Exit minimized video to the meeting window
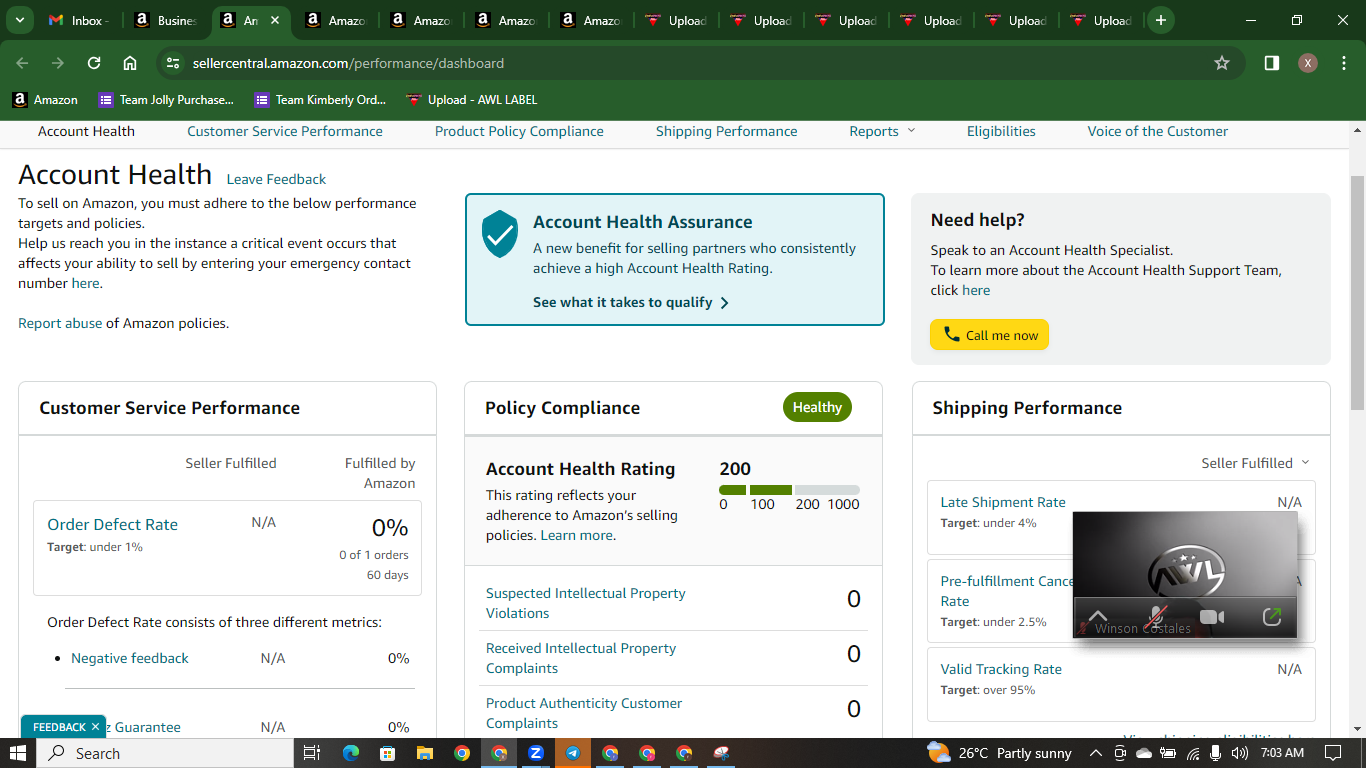The width and height of the screenshot is (1366, 768). pos(1271,617)
